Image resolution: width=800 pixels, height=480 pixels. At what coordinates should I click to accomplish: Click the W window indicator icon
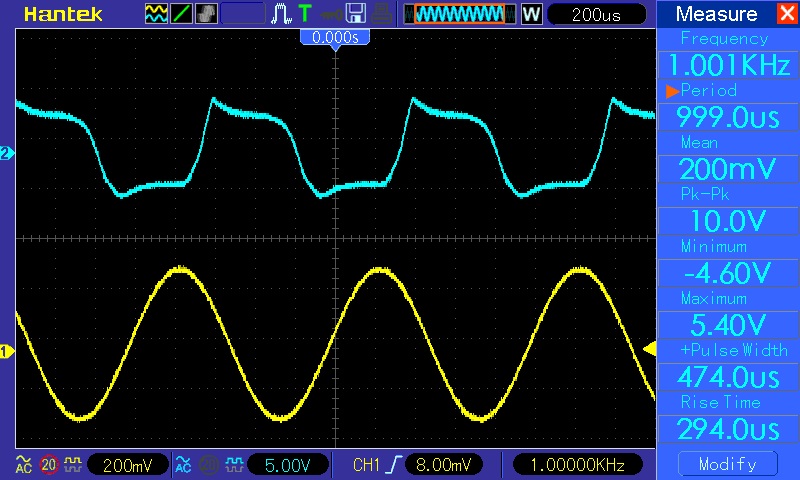[x=530, y=14]
